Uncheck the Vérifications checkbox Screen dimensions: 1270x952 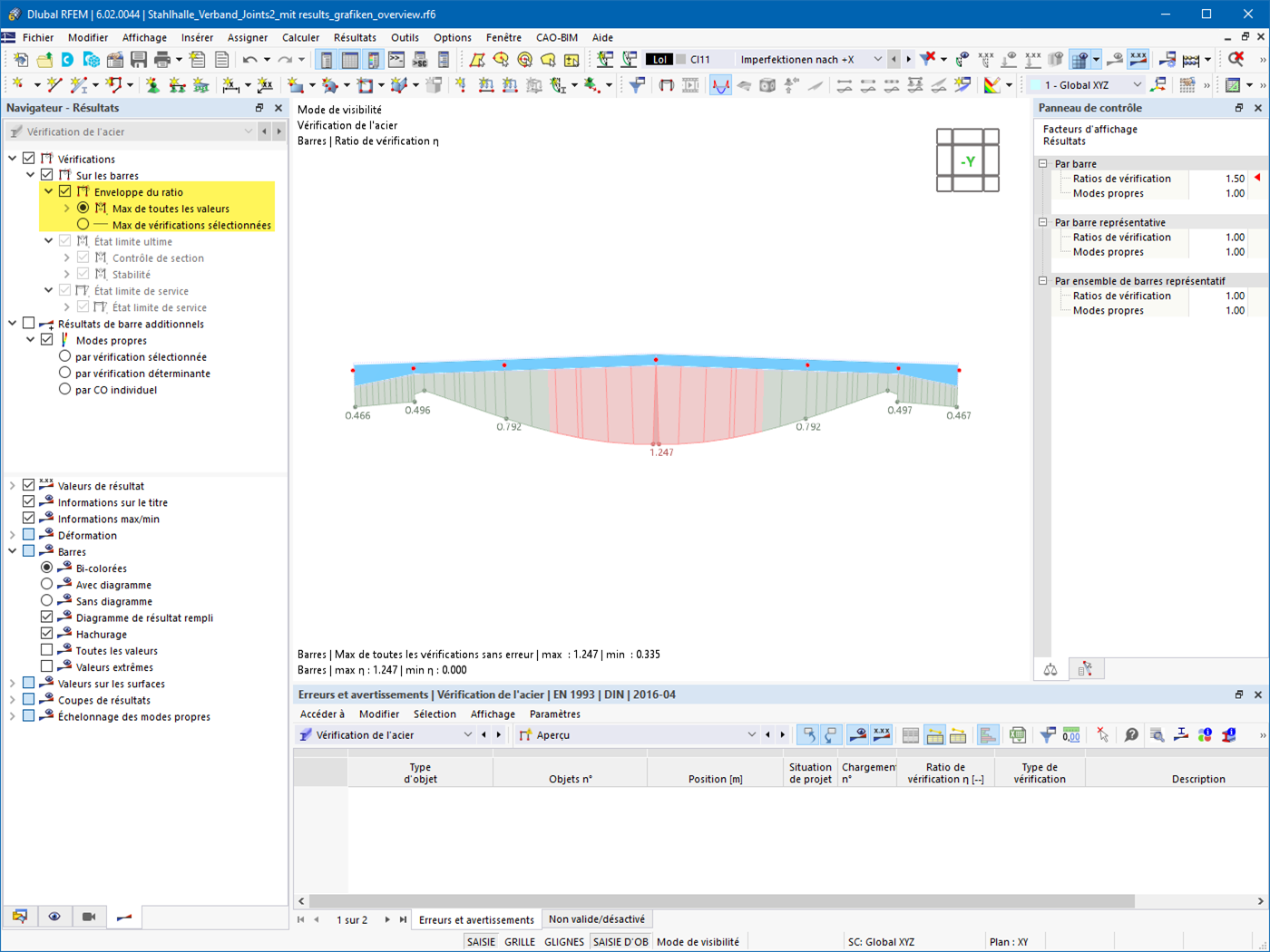(x=29, y=159)
